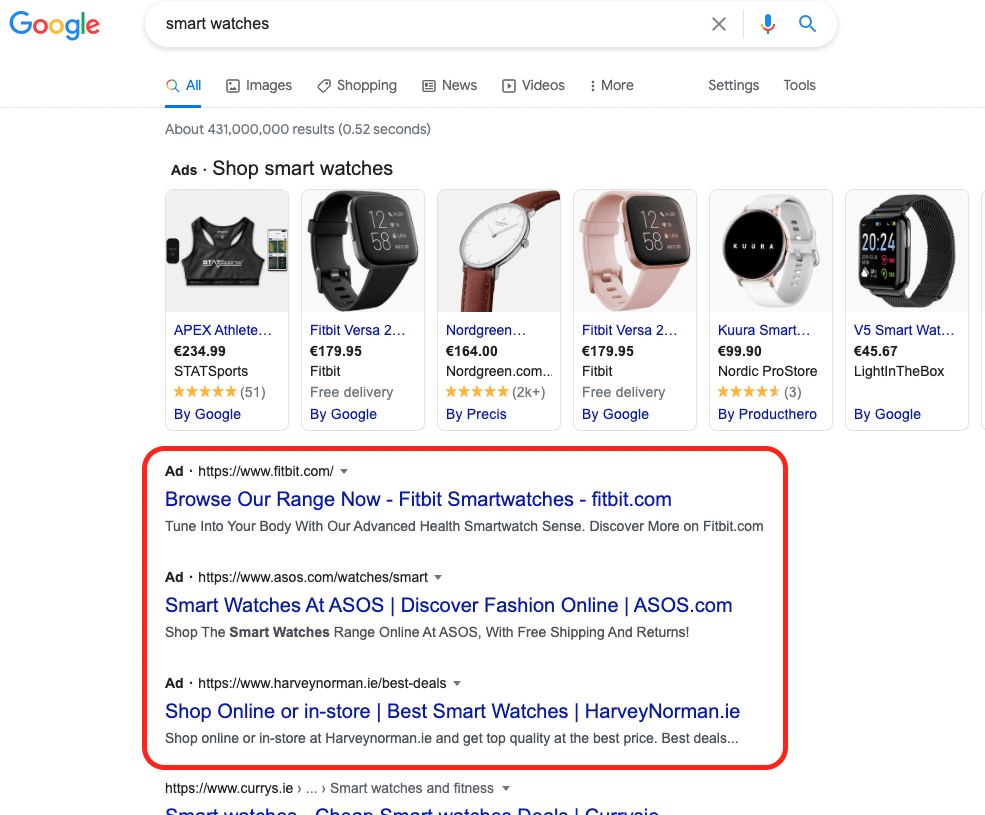Click the Google logo

55,25
